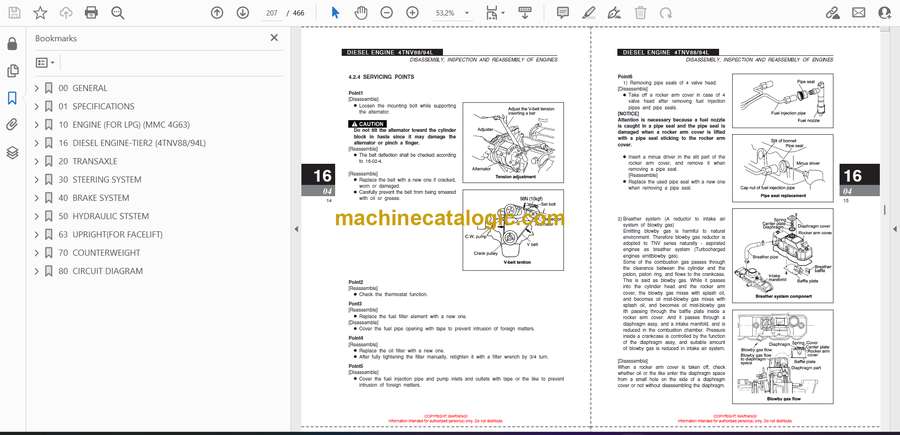This screenshot has width=900, height=435.
Task: Select the highlight pen tool
Action: click(x=588, y=13)
